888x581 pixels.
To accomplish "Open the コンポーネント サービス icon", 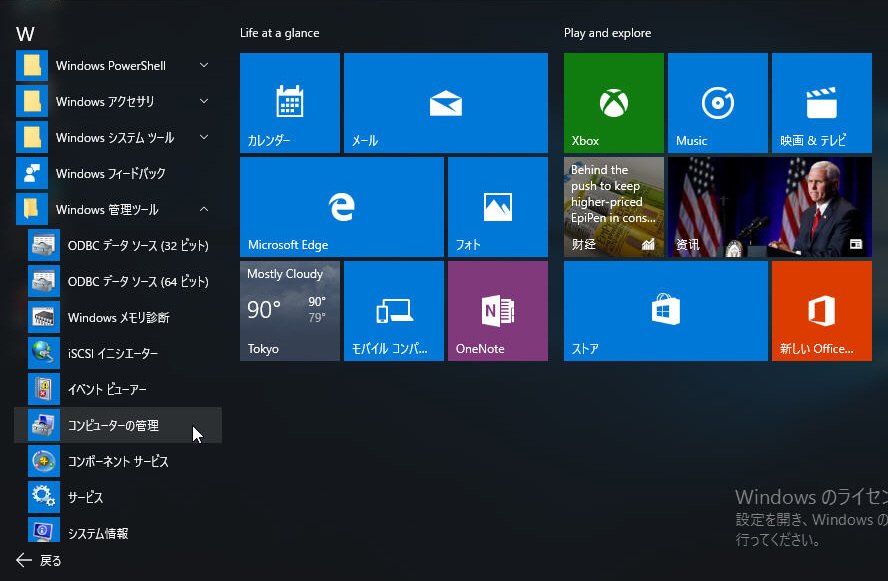I will tap(44, 461).
